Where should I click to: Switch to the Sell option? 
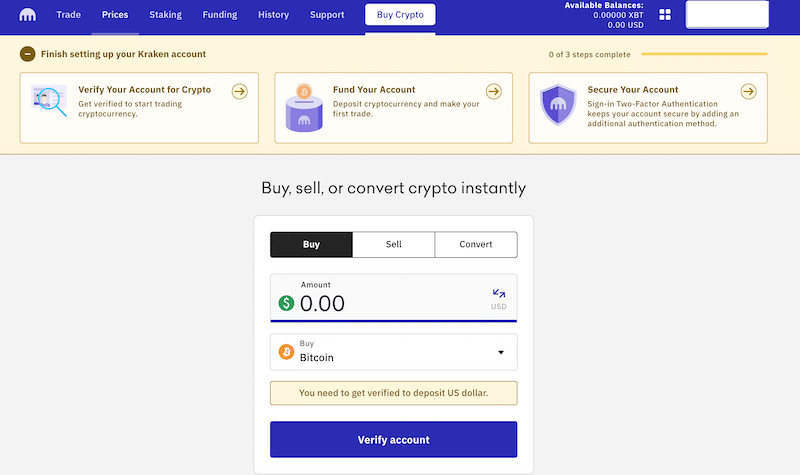pyautogui.click(x=393, y=244)
